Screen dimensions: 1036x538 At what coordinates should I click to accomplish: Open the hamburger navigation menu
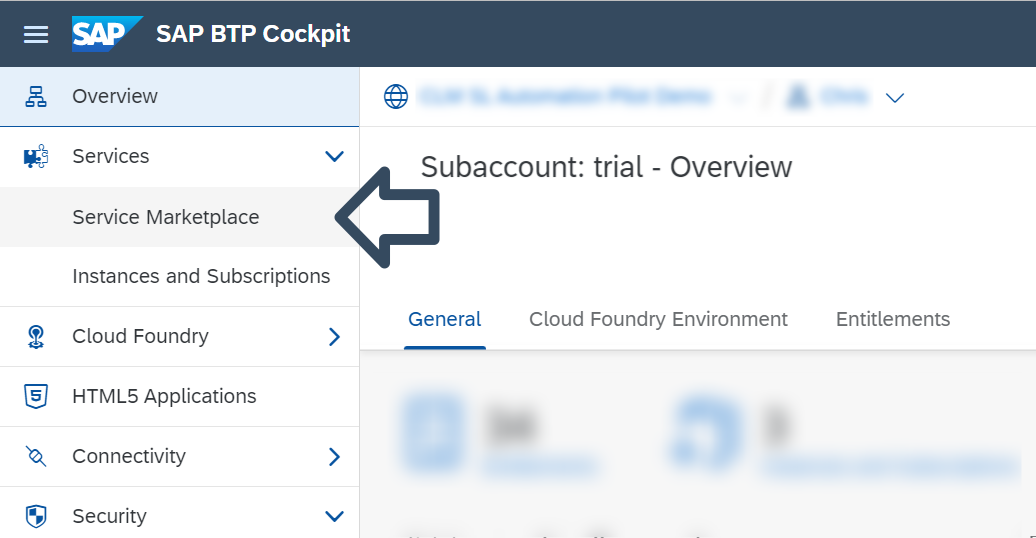pyautogui.click(x=36, y=34)
